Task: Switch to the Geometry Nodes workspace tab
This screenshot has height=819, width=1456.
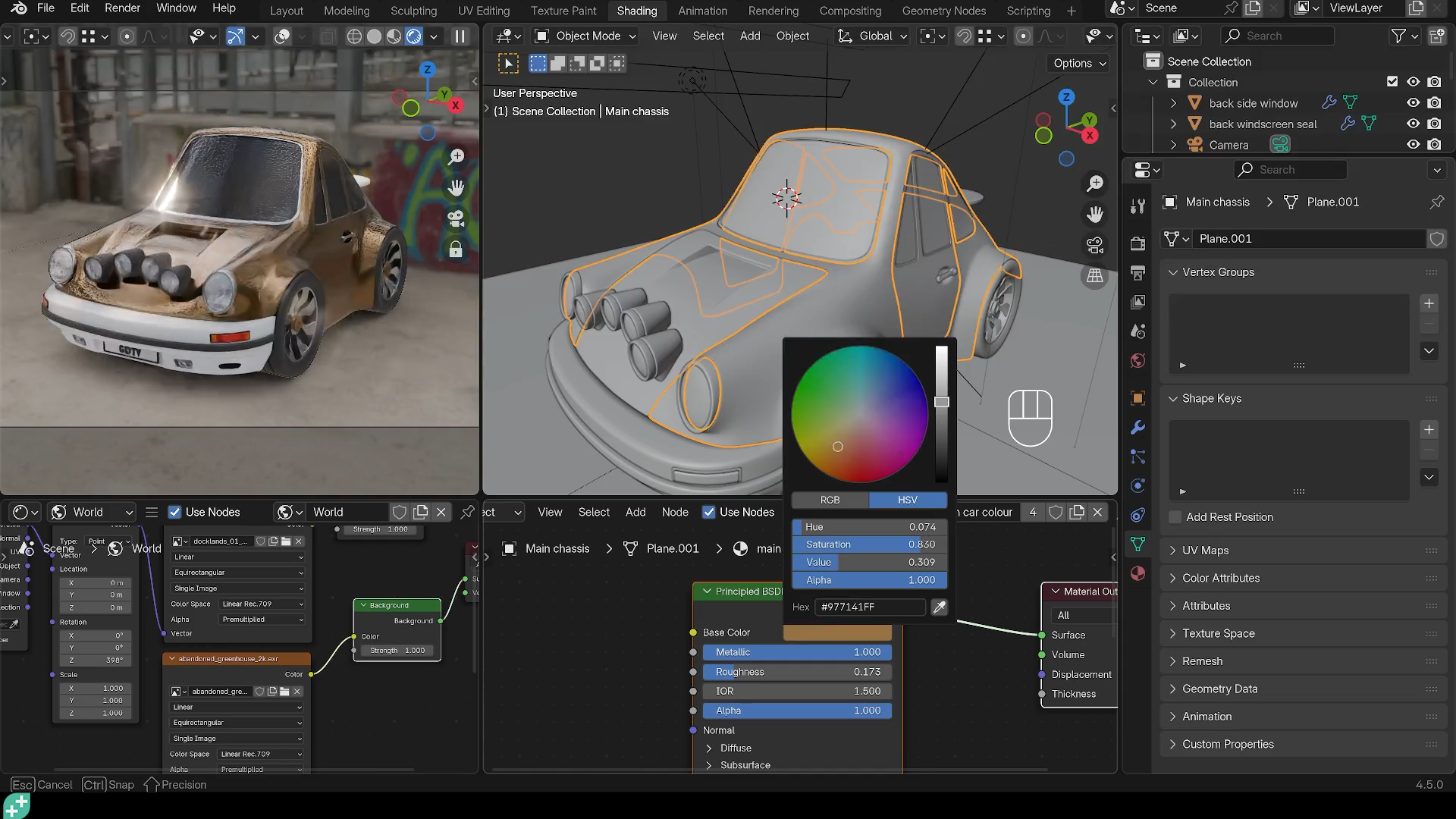Action: (943, 11)
